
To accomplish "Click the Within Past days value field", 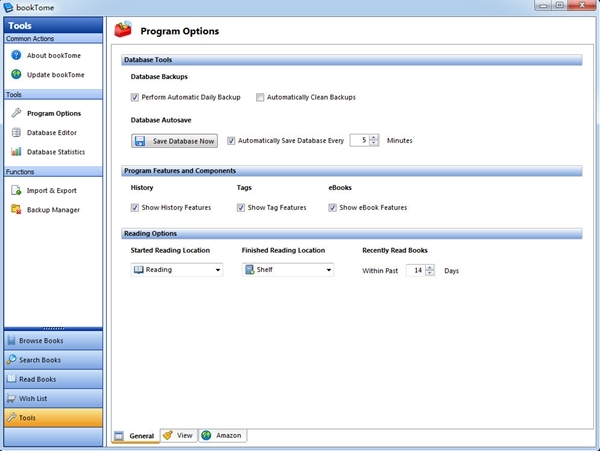I will pyautogui.click(x=416, y=270).
